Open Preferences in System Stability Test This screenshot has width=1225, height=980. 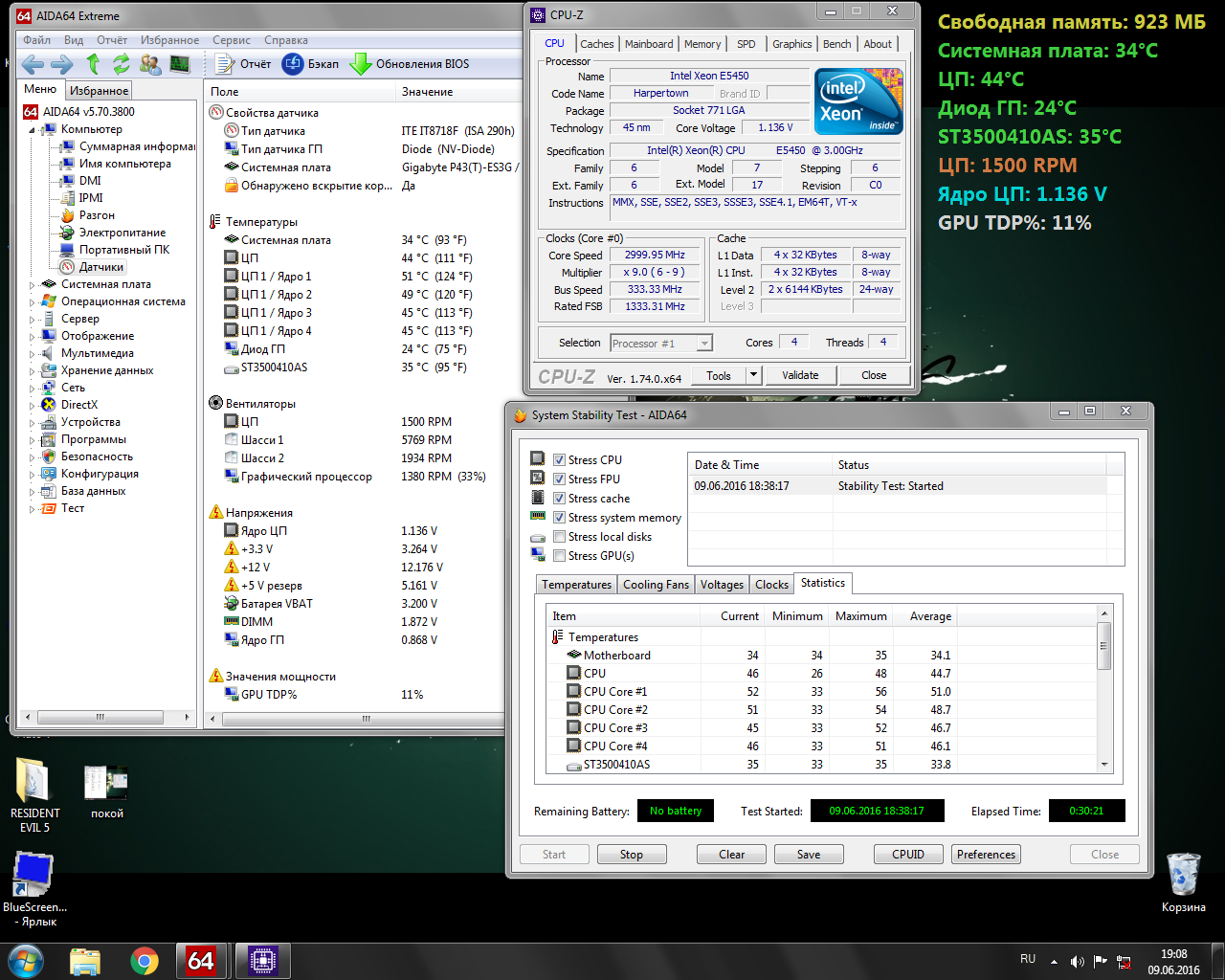986,855
